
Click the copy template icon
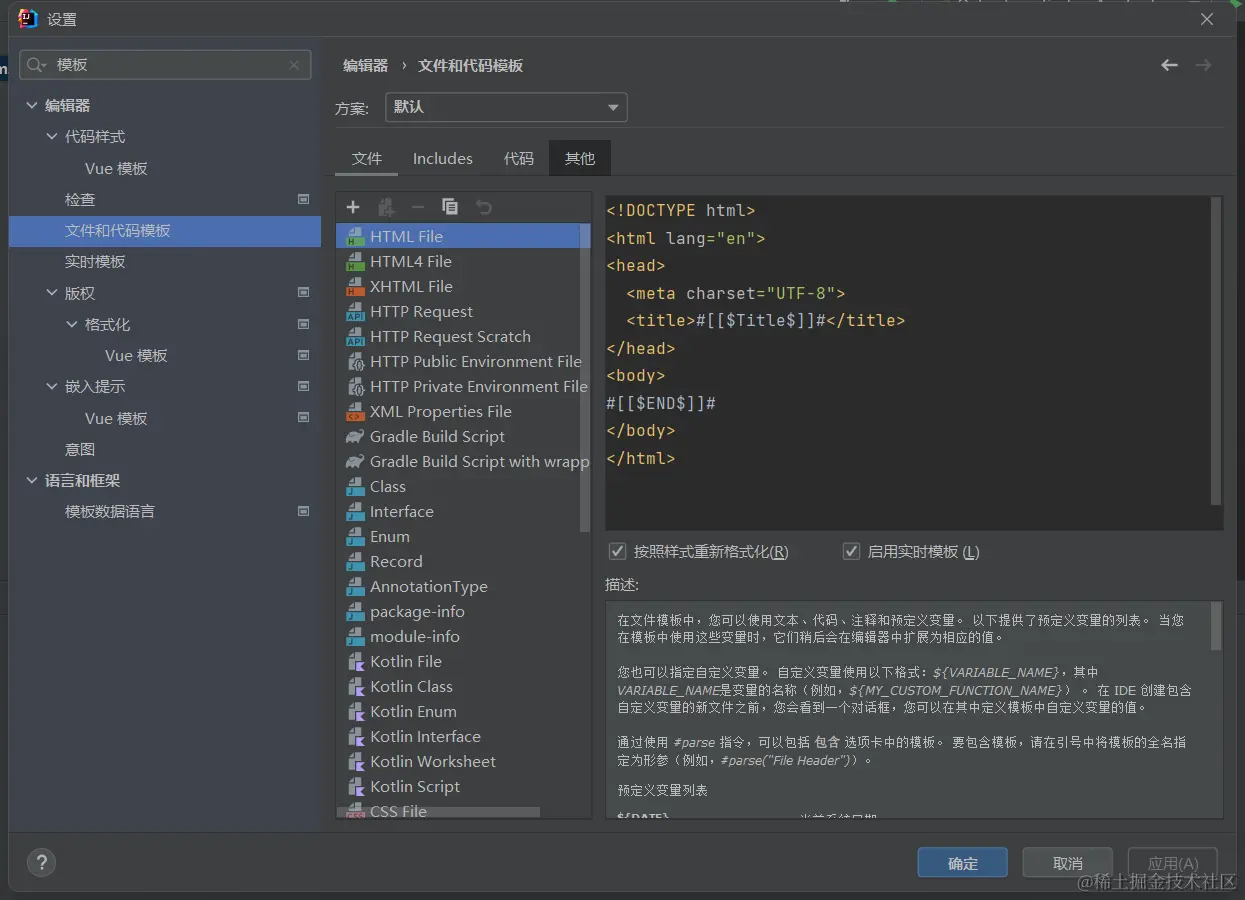point(450,207)
